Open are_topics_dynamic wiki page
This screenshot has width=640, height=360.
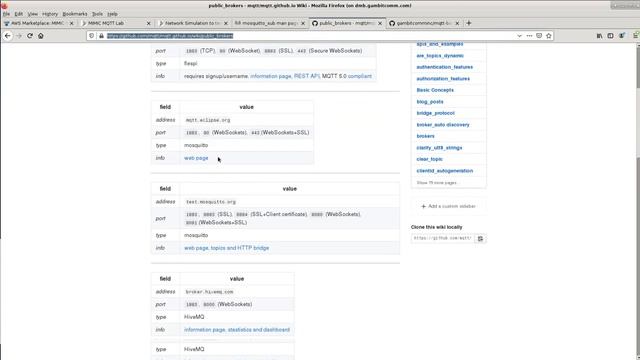click(x=440, y=56)
